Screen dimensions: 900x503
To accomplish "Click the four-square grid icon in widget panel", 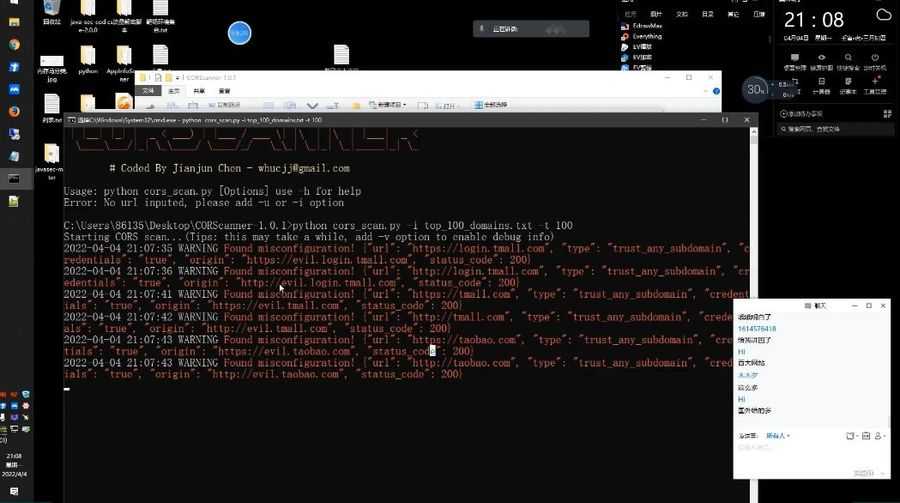I will pyautogui.click(x=887, y=114).
